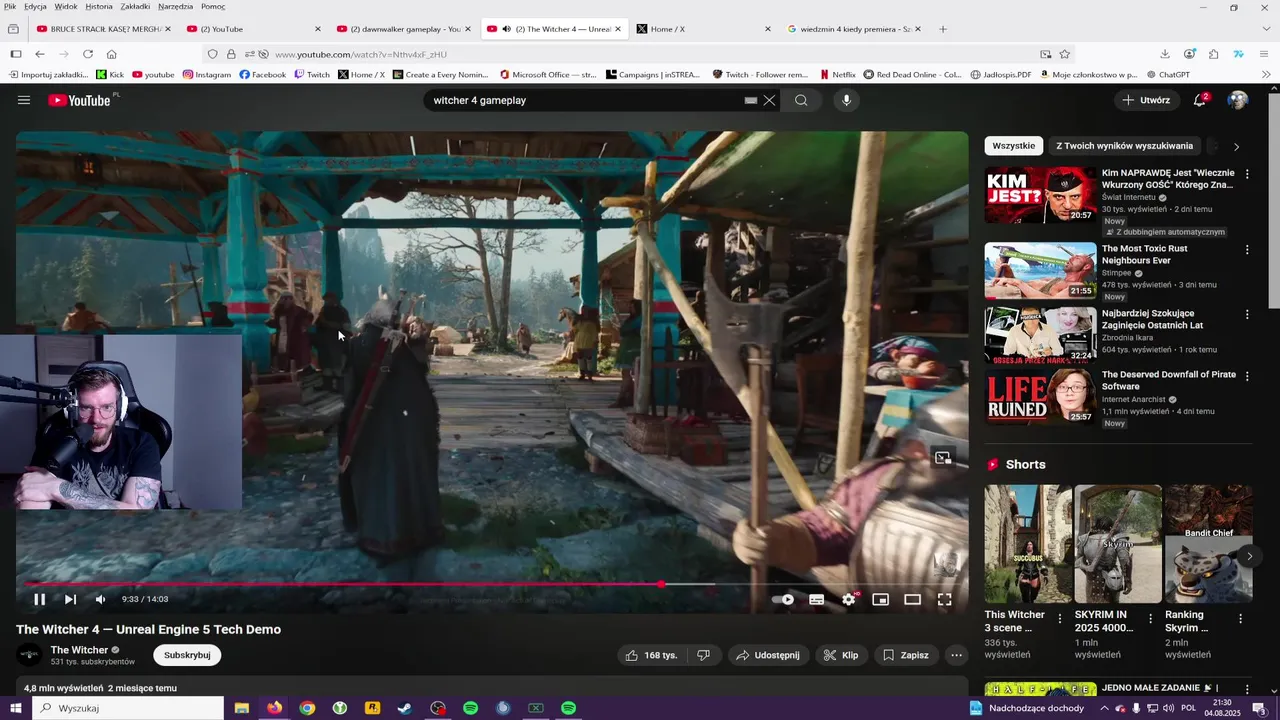The image size is (1280, 720).
Task: Switch to 'dawnwalker gameplay' browser tab
Action: [x=405, y=29]
